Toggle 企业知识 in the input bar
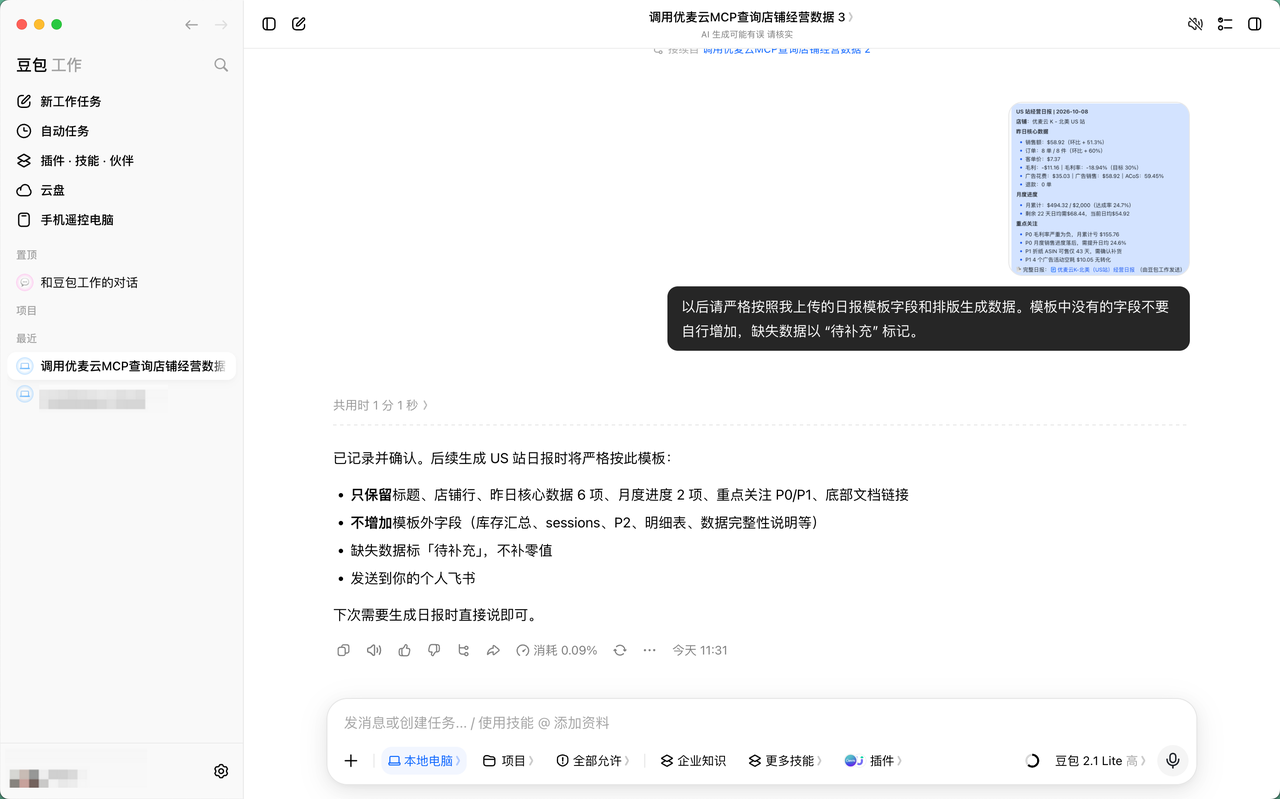This screenshot has height=799, width=1280. pyautogui.click(x=693, y=761)
